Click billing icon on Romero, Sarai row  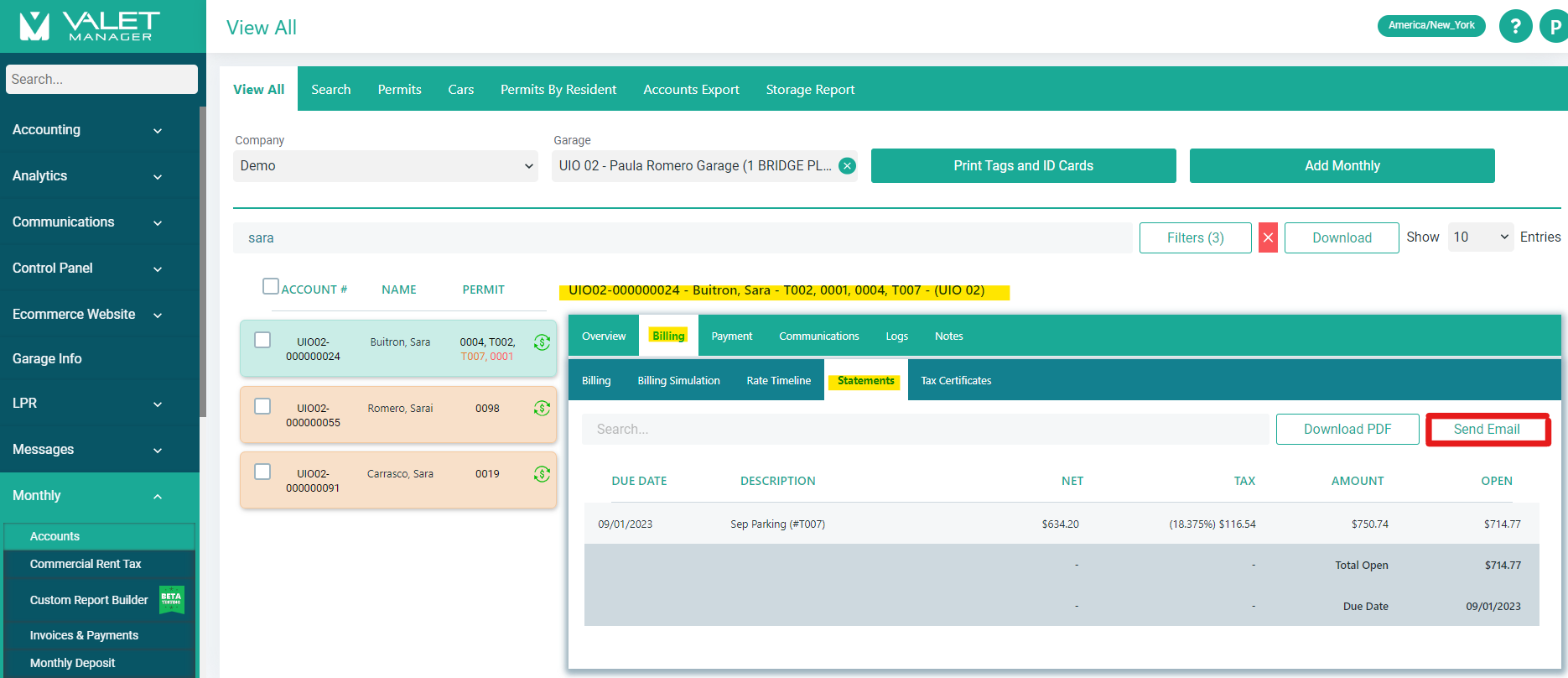coord(542,409)
